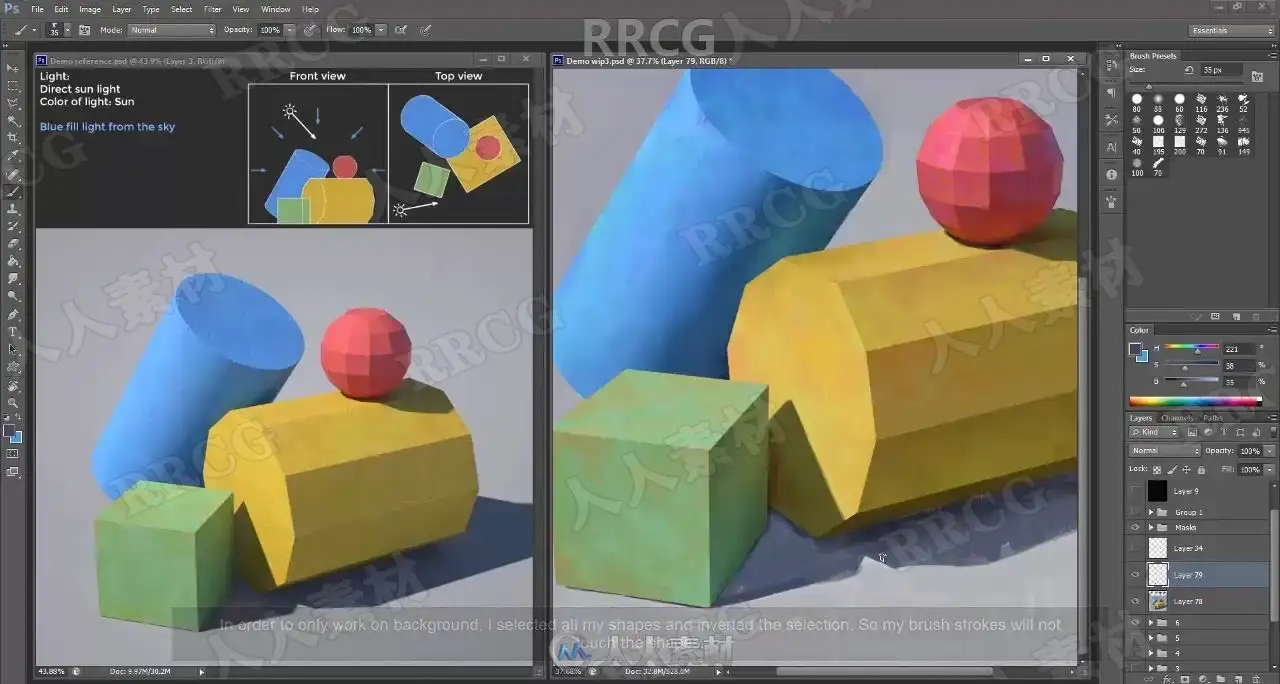This screenshot has width=1280, height=684.
Task: Hide the Masks group
Action: (1135, 527)
